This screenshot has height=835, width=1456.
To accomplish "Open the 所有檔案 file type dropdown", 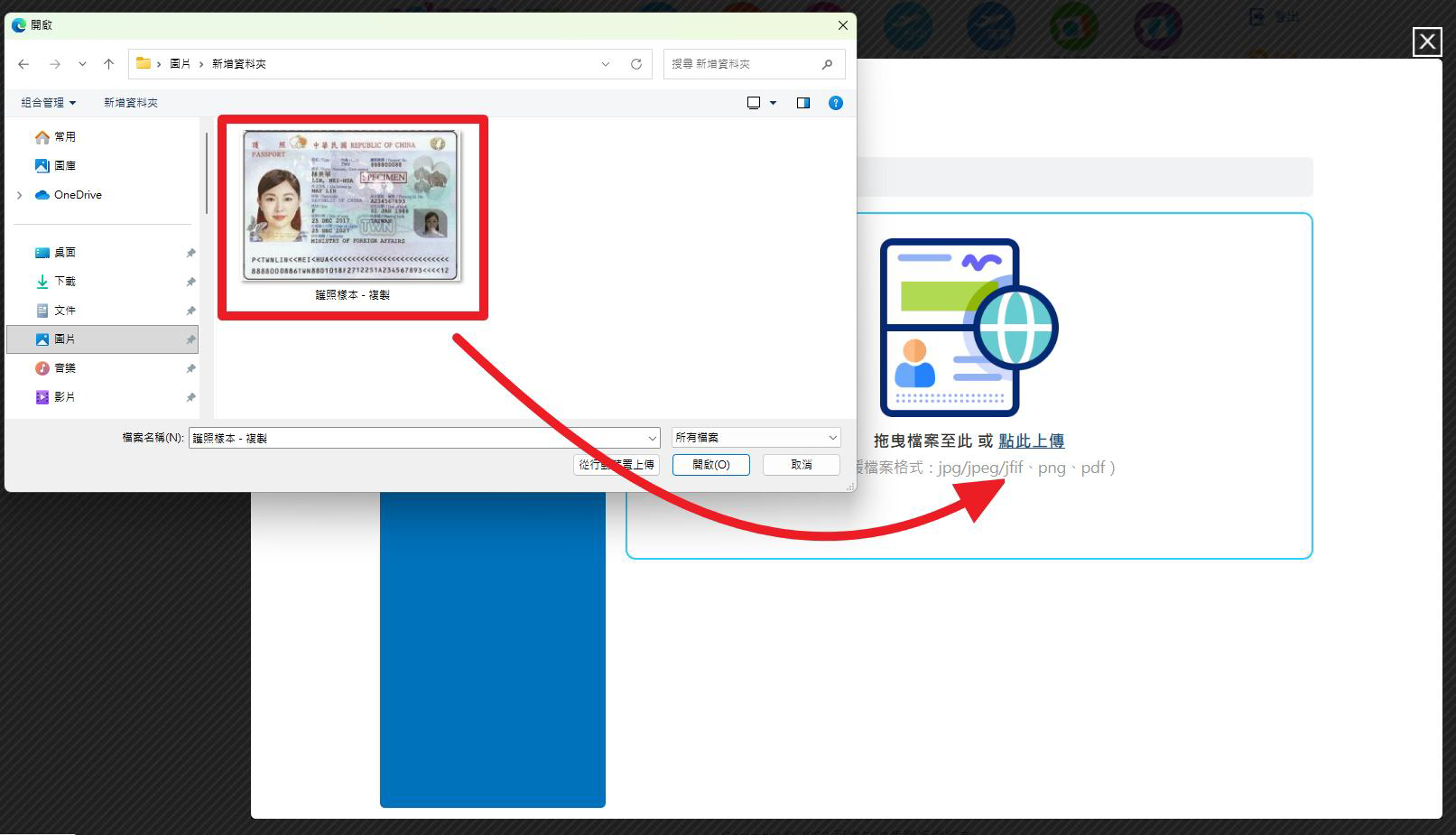I will pyautogui.click(x=756, y=438).
